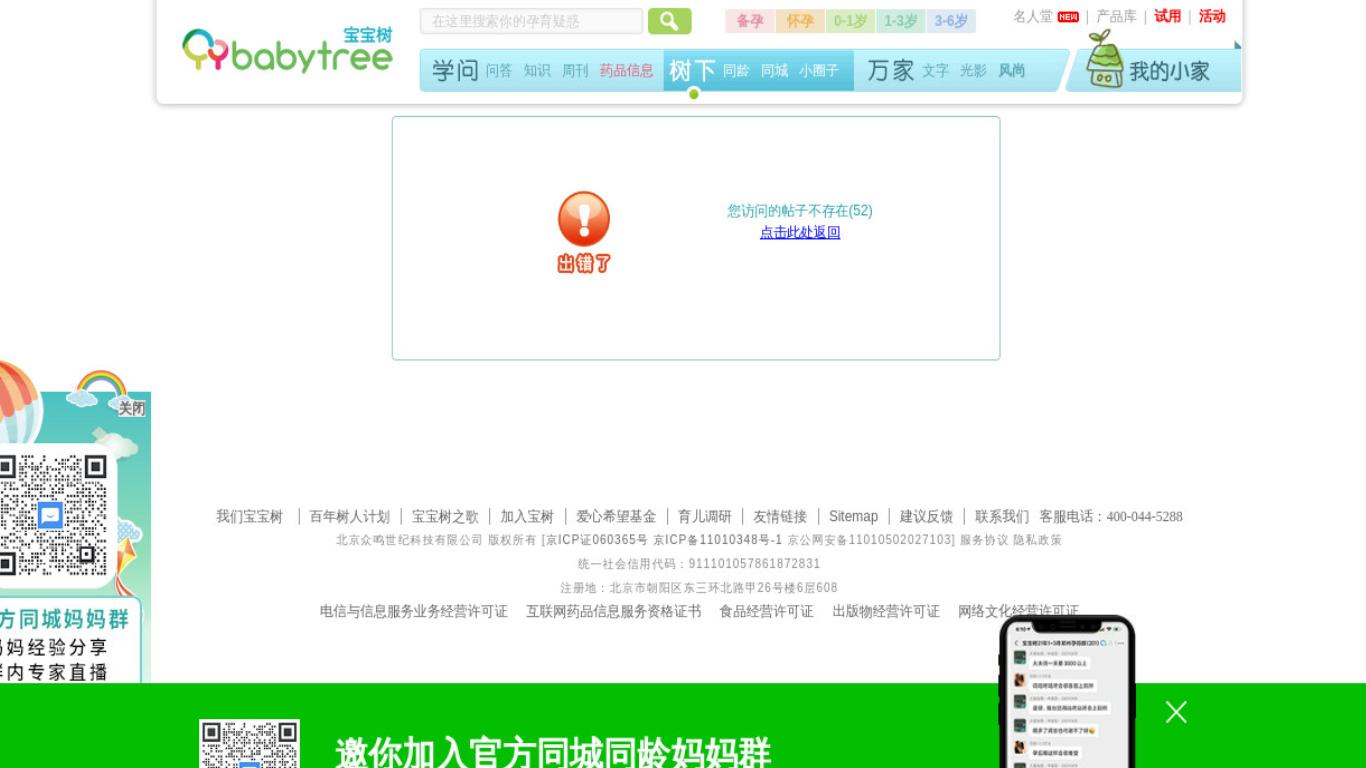This screenshot has height=768, width=1366.
Task: Close the left QR code ad panel
Action: coord(132,408)
